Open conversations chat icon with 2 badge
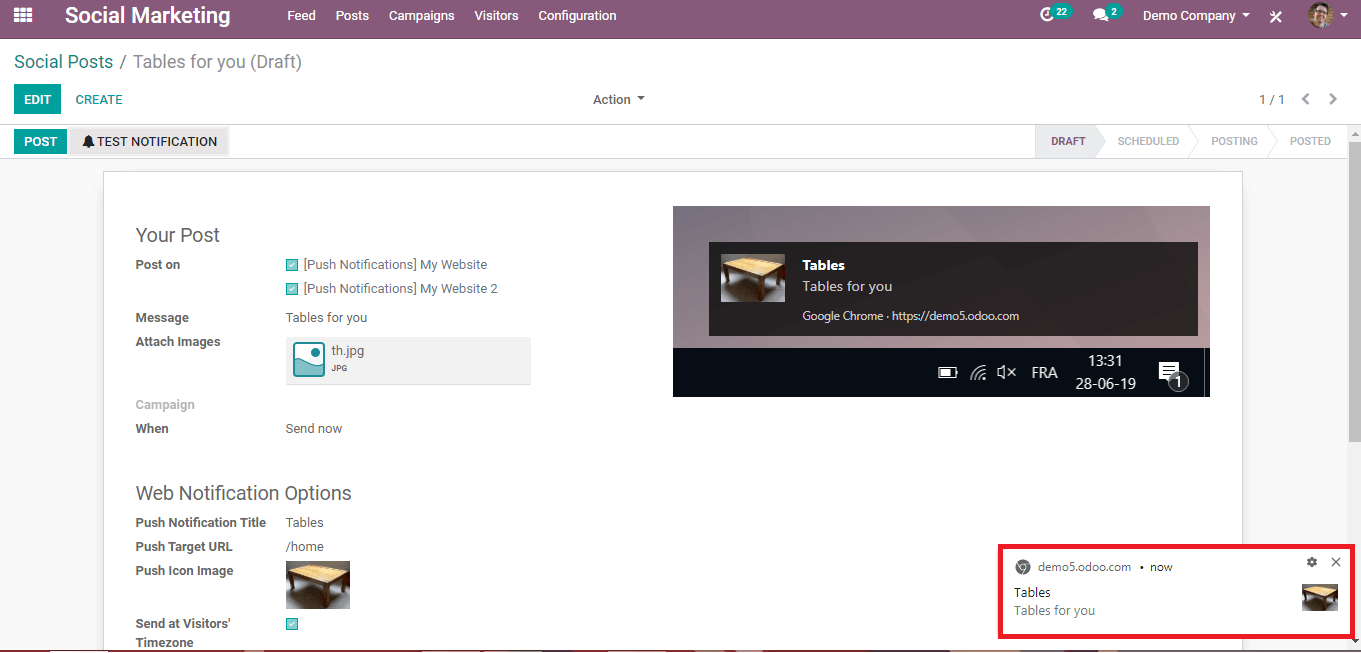1361x653 pixels. [x=1100, y=15]
